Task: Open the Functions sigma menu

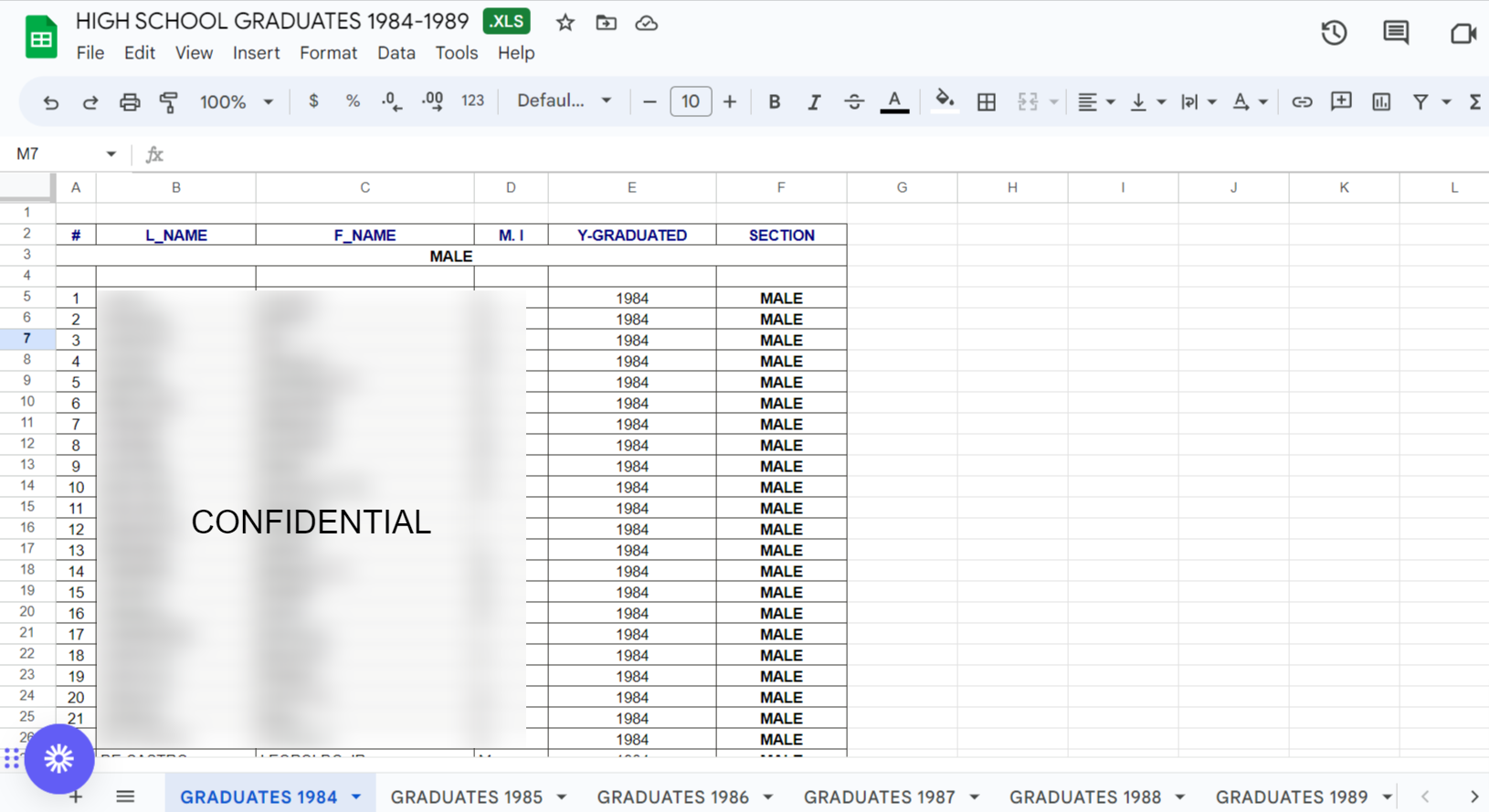Action: pyautogui.click(x=1474, y=102)
